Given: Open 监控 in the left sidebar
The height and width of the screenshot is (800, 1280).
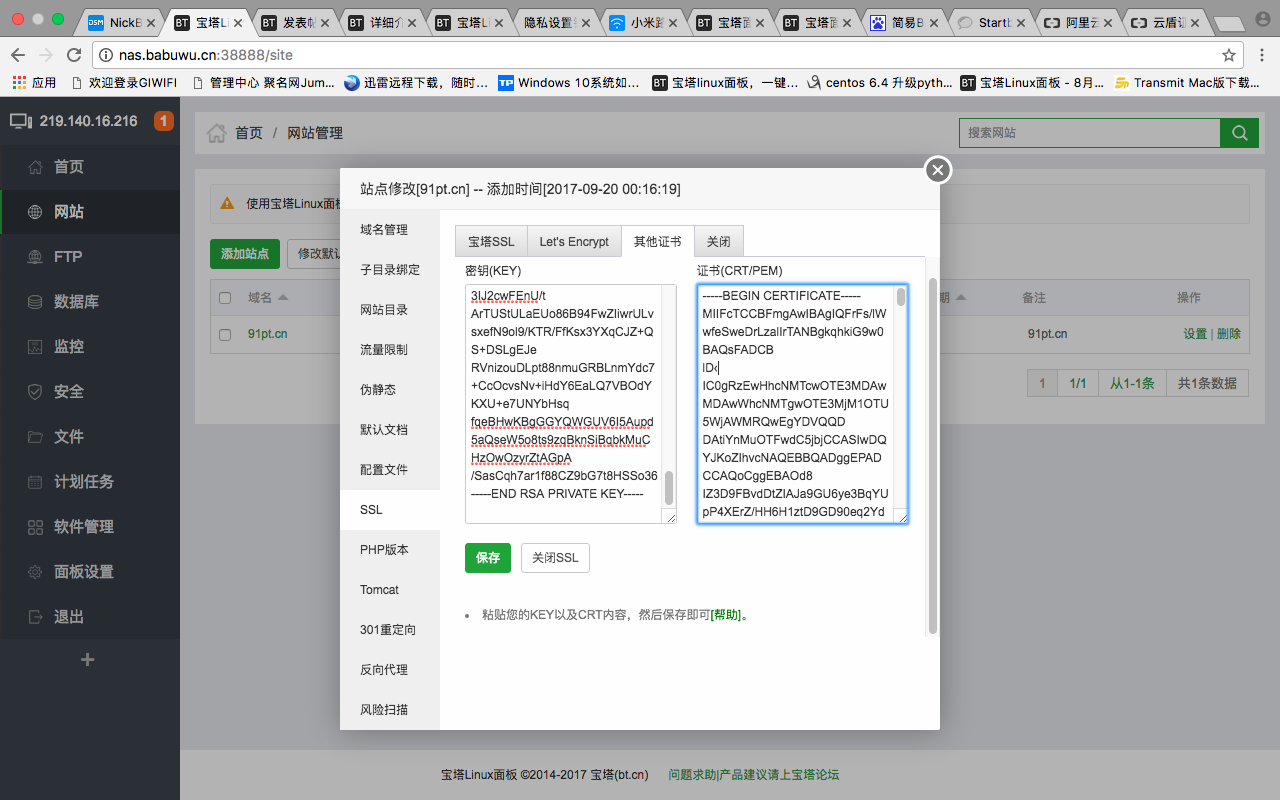Looking at the screenshot, I should pyautogui.click(x=90, y=347).
